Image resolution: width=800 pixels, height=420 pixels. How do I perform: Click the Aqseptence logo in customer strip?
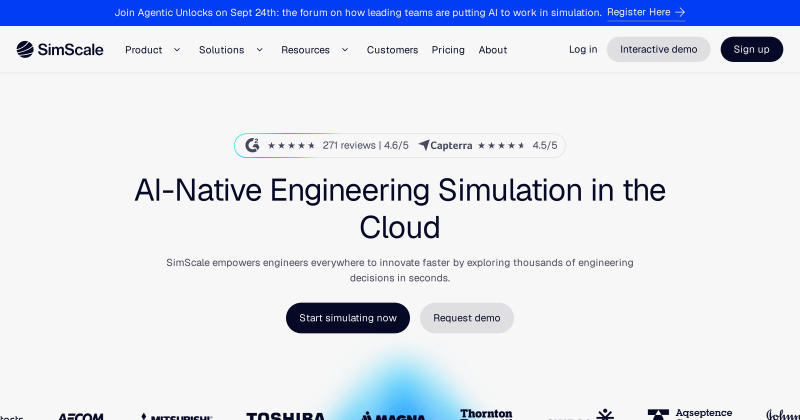tap(690, 414)
